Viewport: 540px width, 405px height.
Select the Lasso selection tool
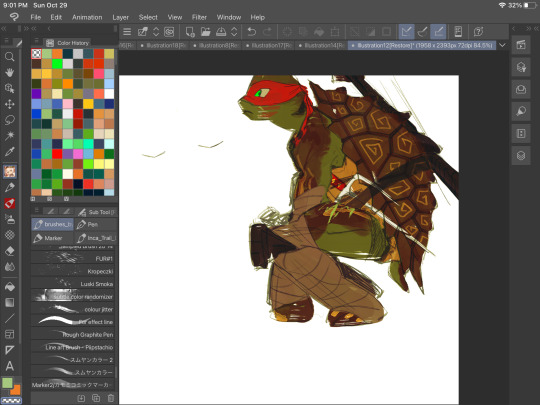point(10,120)
